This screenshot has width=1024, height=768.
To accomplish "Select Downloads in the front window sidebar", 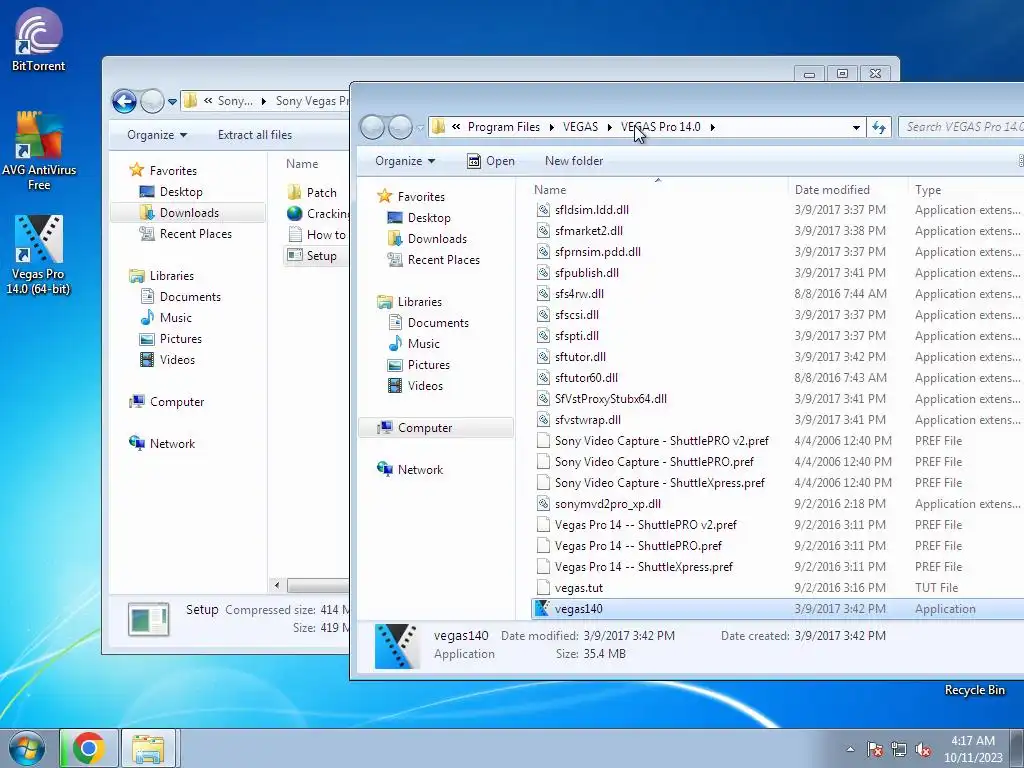I will coord(436,238).
